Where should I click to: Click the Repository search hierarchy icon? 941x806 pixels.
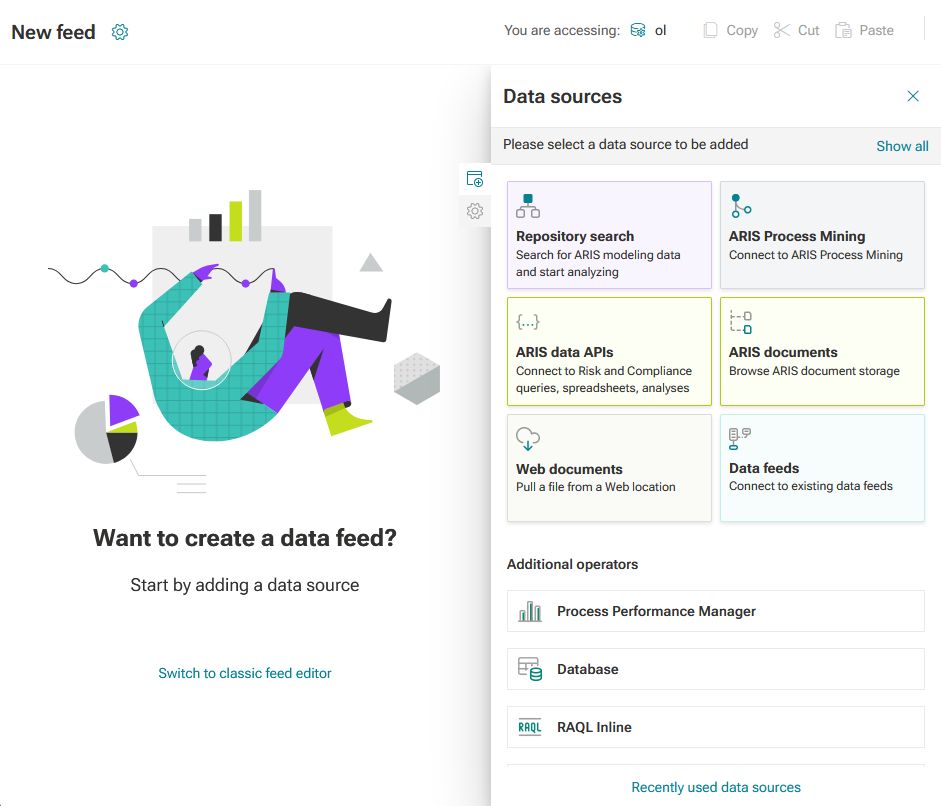click(x=528, y=206)
